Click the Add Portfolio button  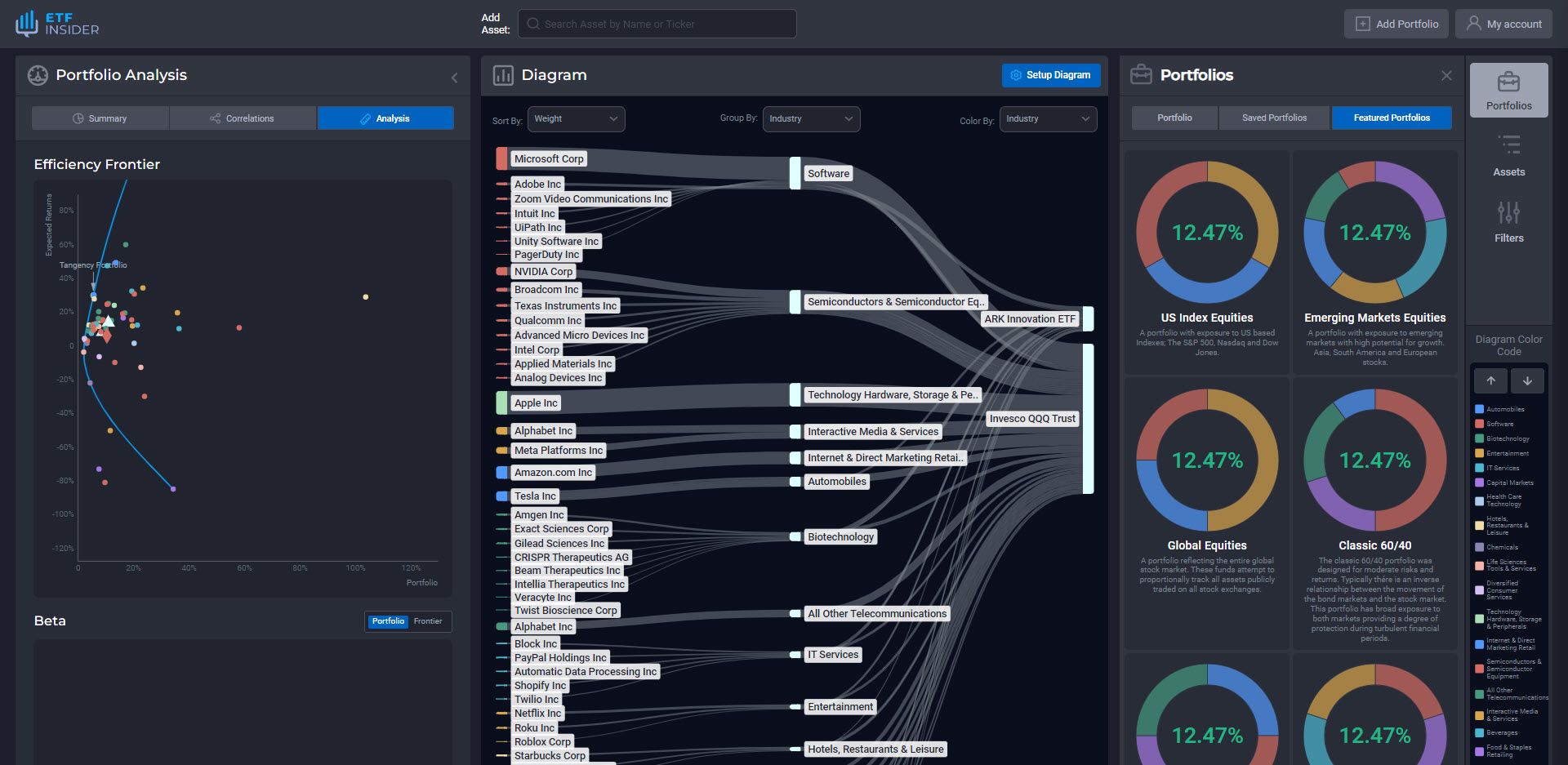pyautogui.click(x=1396, y=24)
